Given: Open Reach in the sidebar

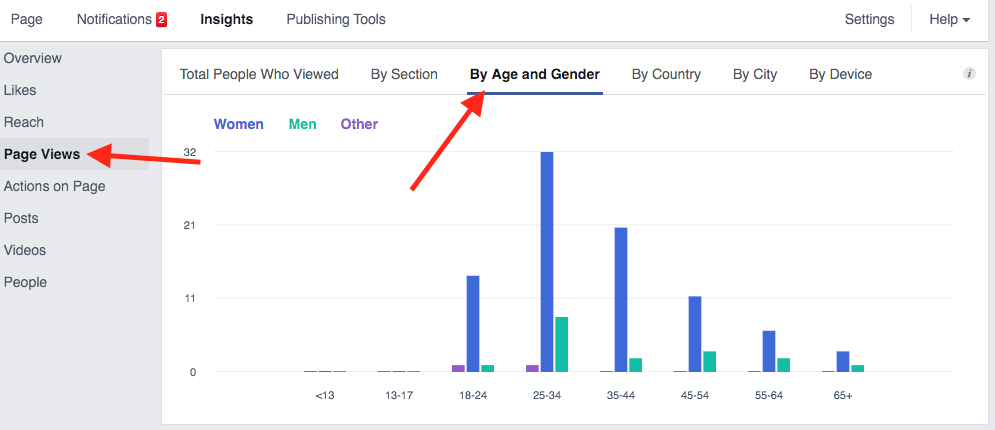Looking at the screenshot, I should (24, 122).
